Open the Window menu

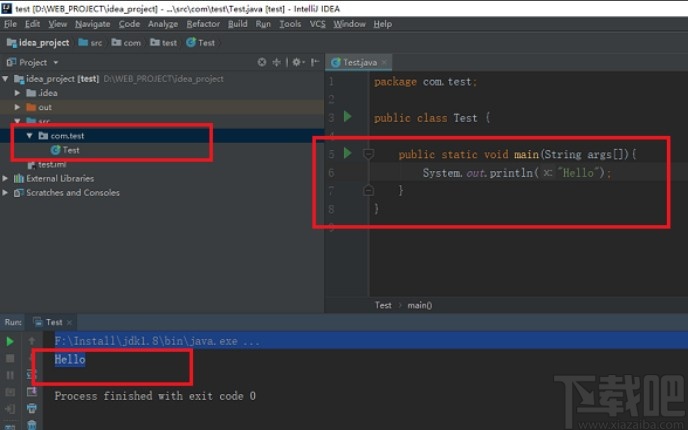click(349, 24)
